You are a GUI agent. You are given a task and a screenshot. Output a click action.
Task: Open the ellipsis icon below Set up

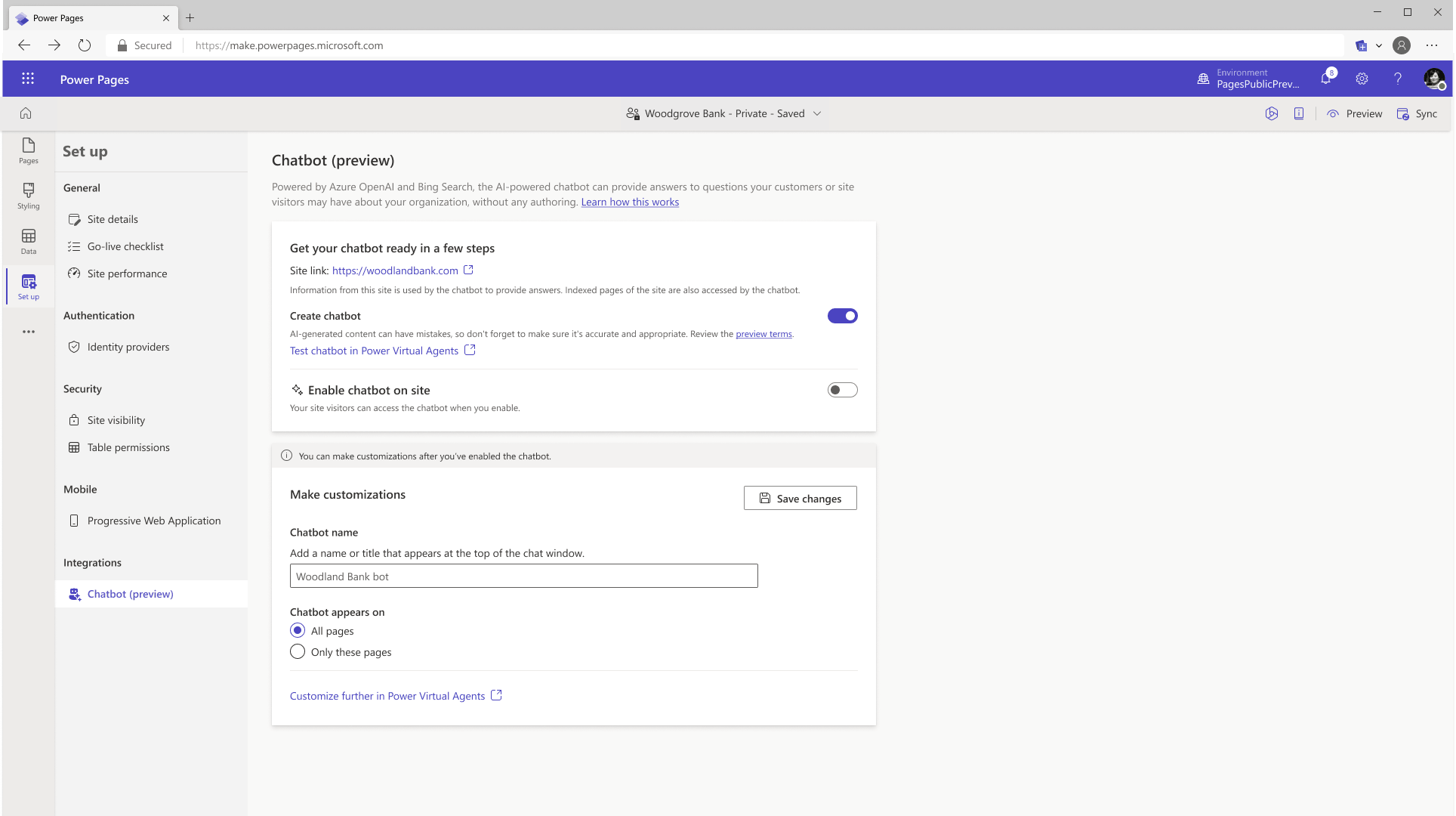[28, 331]
